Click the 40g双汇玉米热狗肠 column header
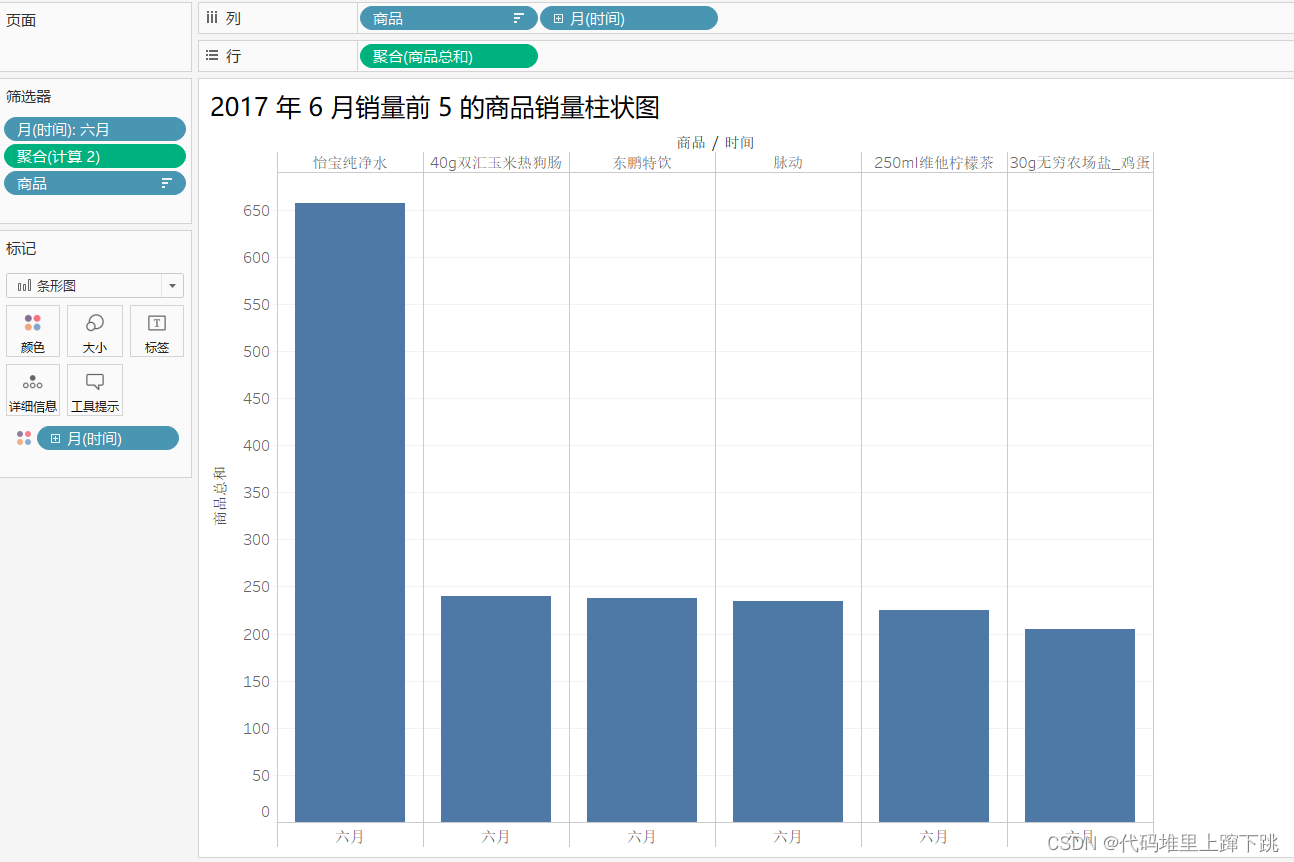1294x862 pixels. (496, 163)
